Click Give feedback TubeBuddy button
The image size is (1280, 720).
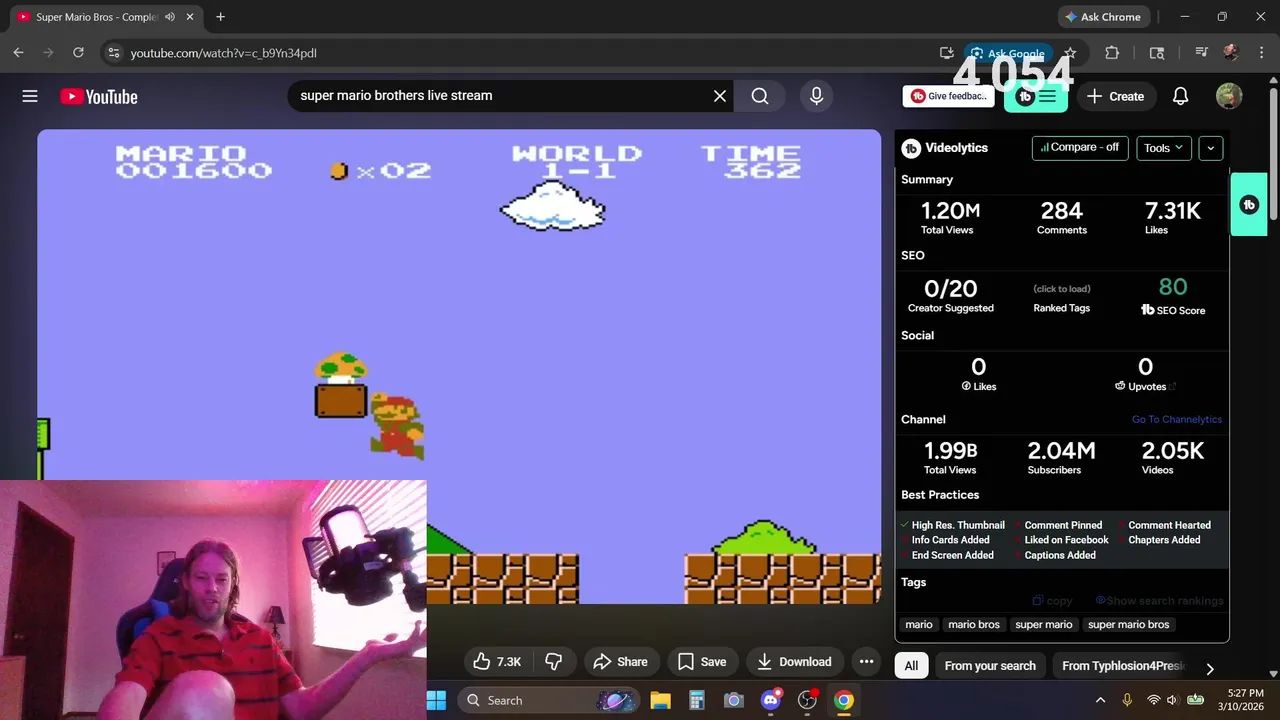click(x=948, y=96)
